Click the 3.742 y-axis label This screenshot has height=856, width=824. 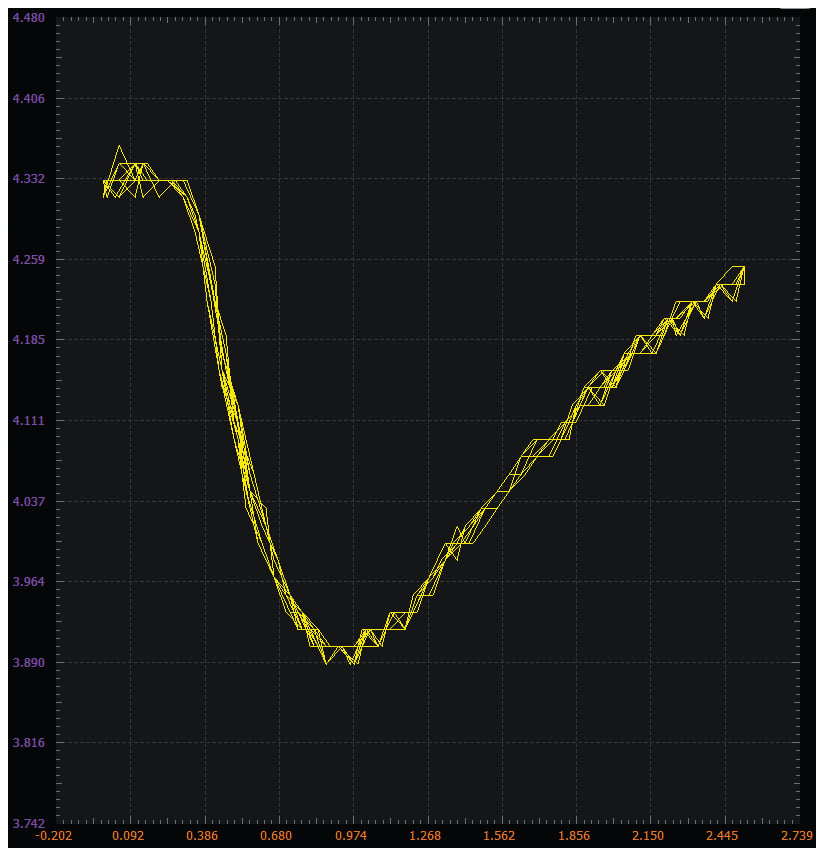tap(29, 823)
